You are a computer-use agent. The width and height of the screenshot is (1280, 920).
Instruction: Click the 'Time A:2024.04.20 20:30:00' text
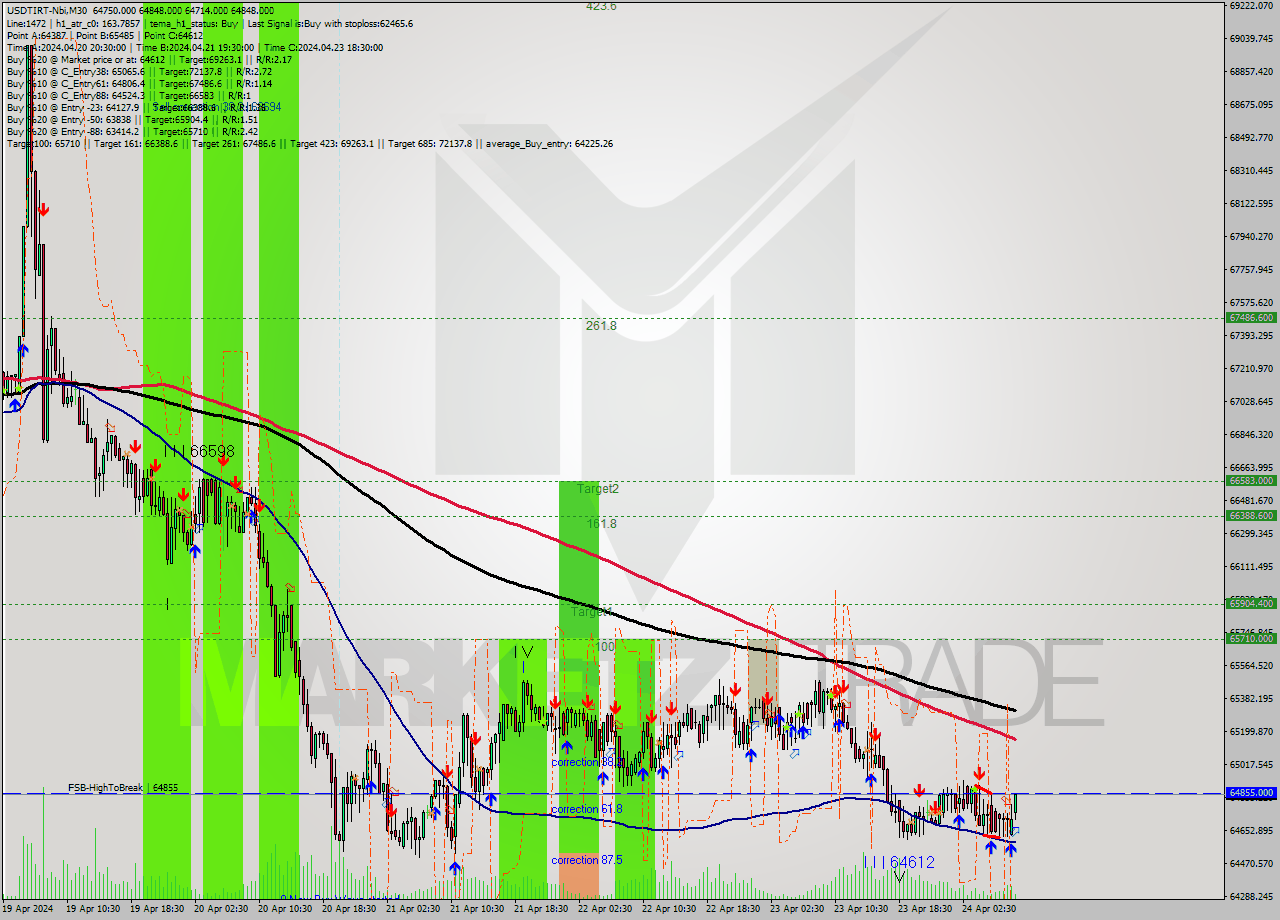pyautogui.click(x=66, y=47)
